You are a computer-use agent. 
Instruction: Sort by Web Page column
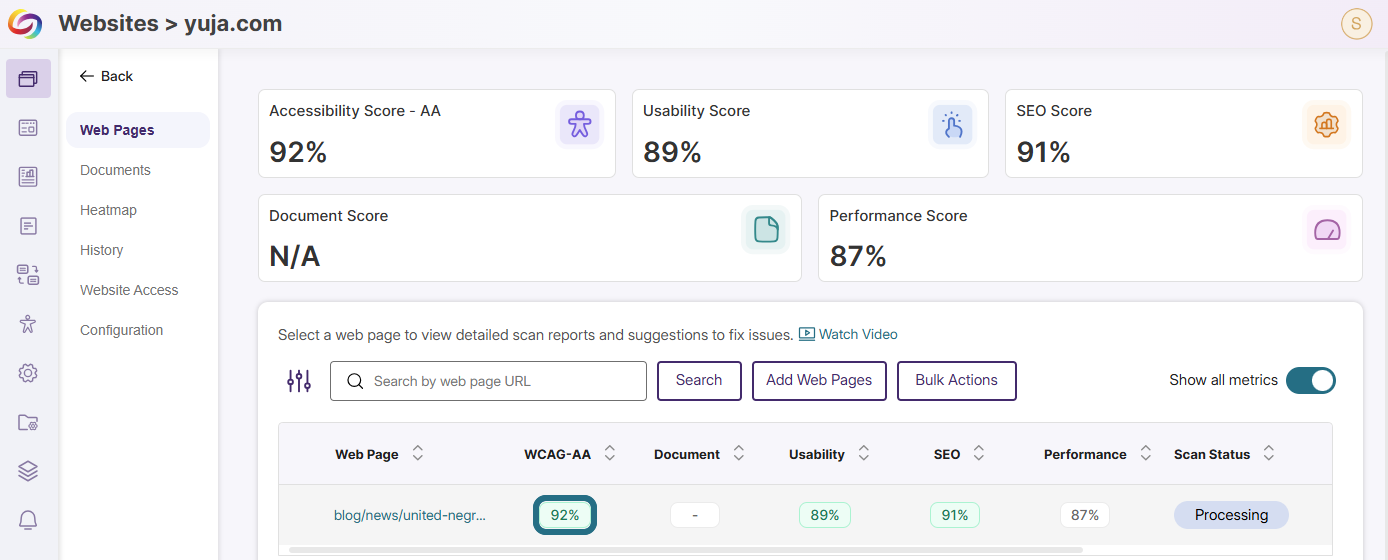coord(418,454)
